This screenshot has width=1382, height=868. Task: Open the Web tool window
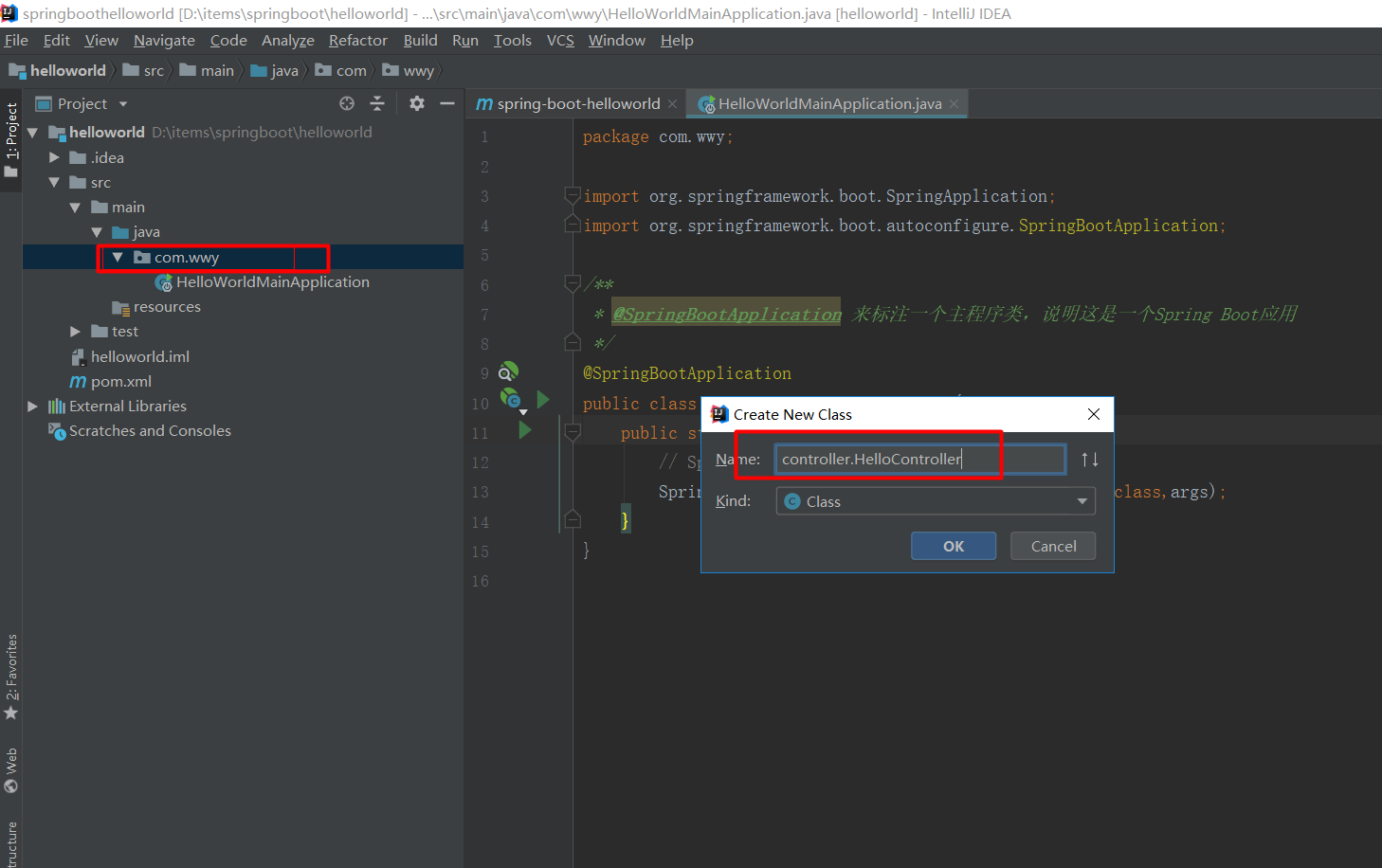click(x=11, y=769)
